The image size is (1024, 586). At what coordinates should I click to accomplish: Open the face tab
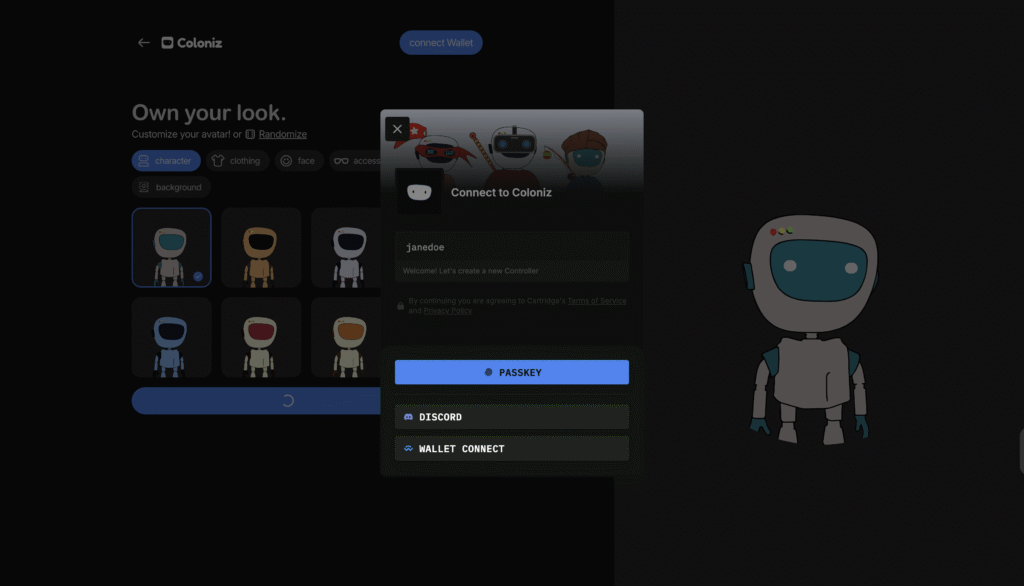tap(298, 161)
